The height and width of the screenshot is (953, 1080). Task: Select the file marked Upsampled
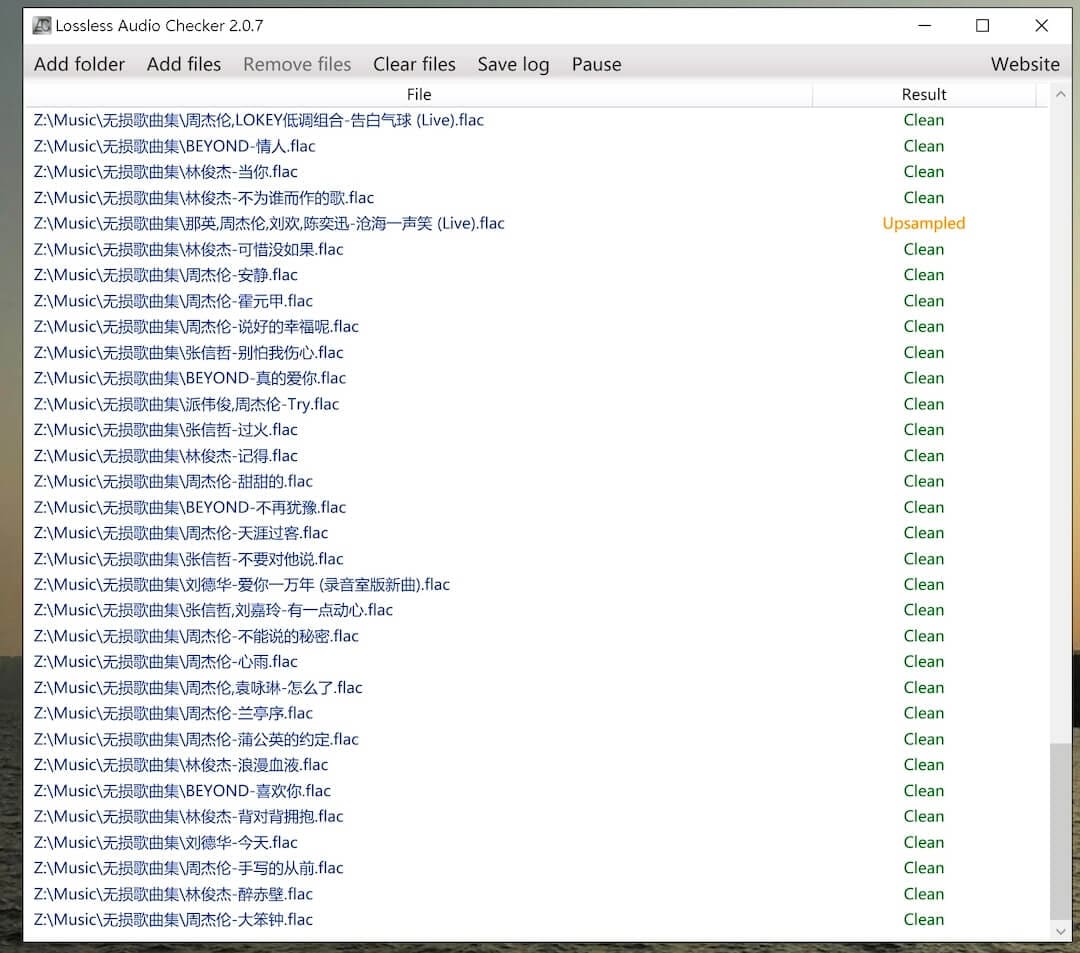pyautogui.click(x=269, y=223)
